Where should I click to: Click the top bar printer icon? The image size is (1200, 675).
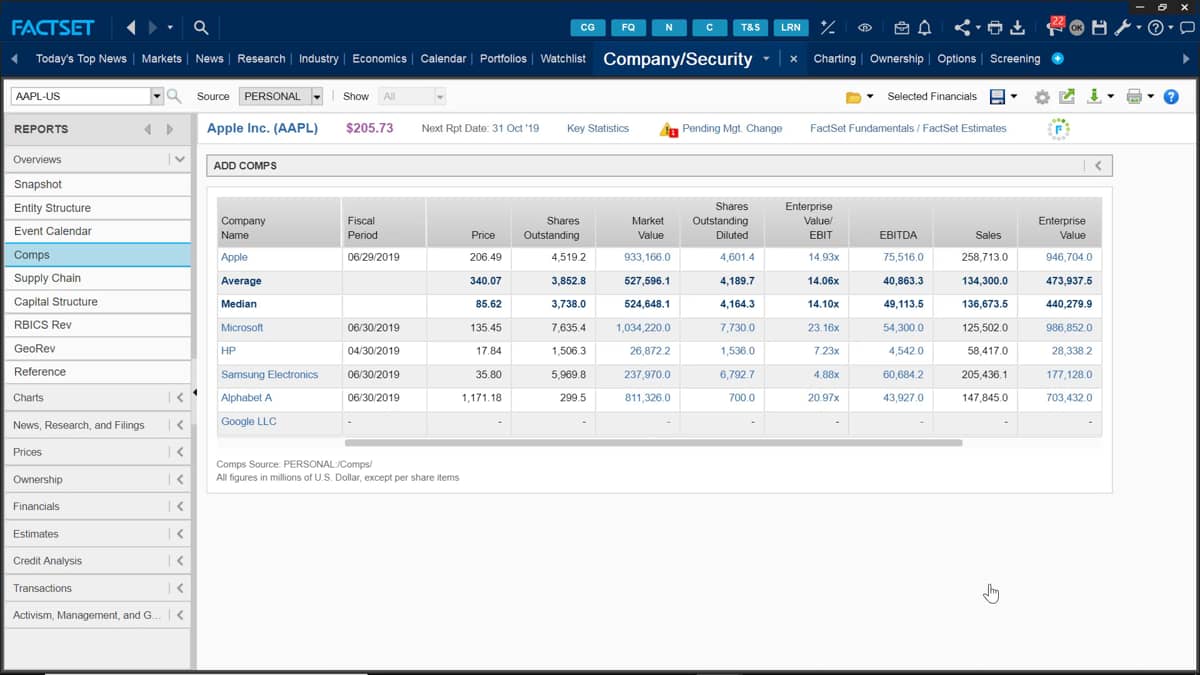[x=994, y=28]
